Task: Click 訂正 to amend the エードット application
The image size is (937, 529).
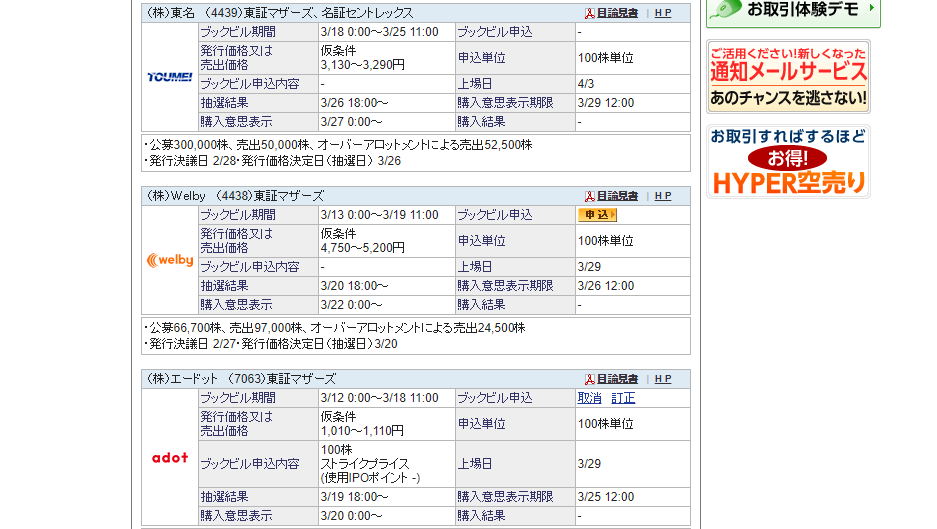Action: point(623,398)
